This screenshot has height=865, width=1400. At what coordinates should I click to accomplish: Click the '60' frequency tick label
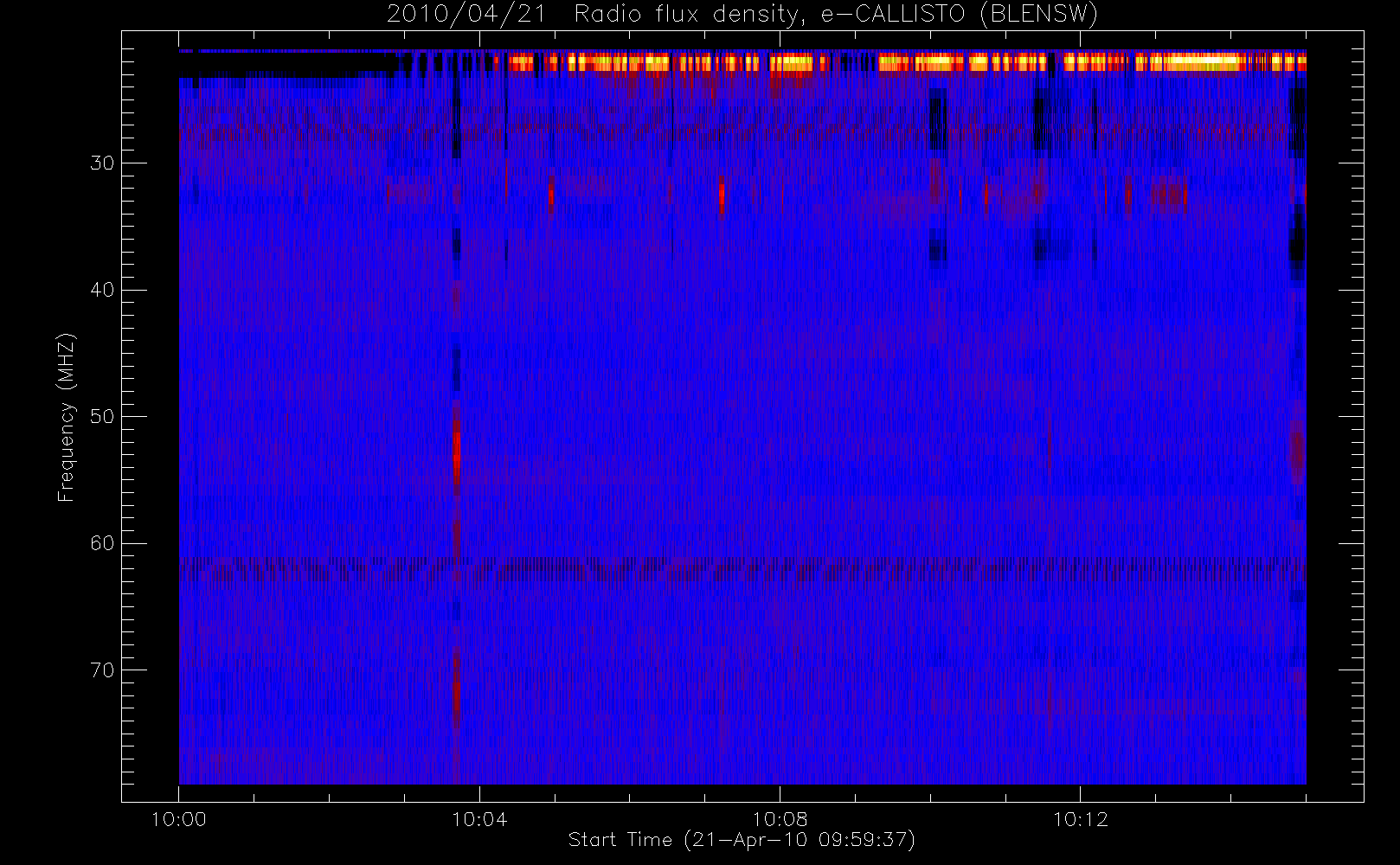[102, 543]
